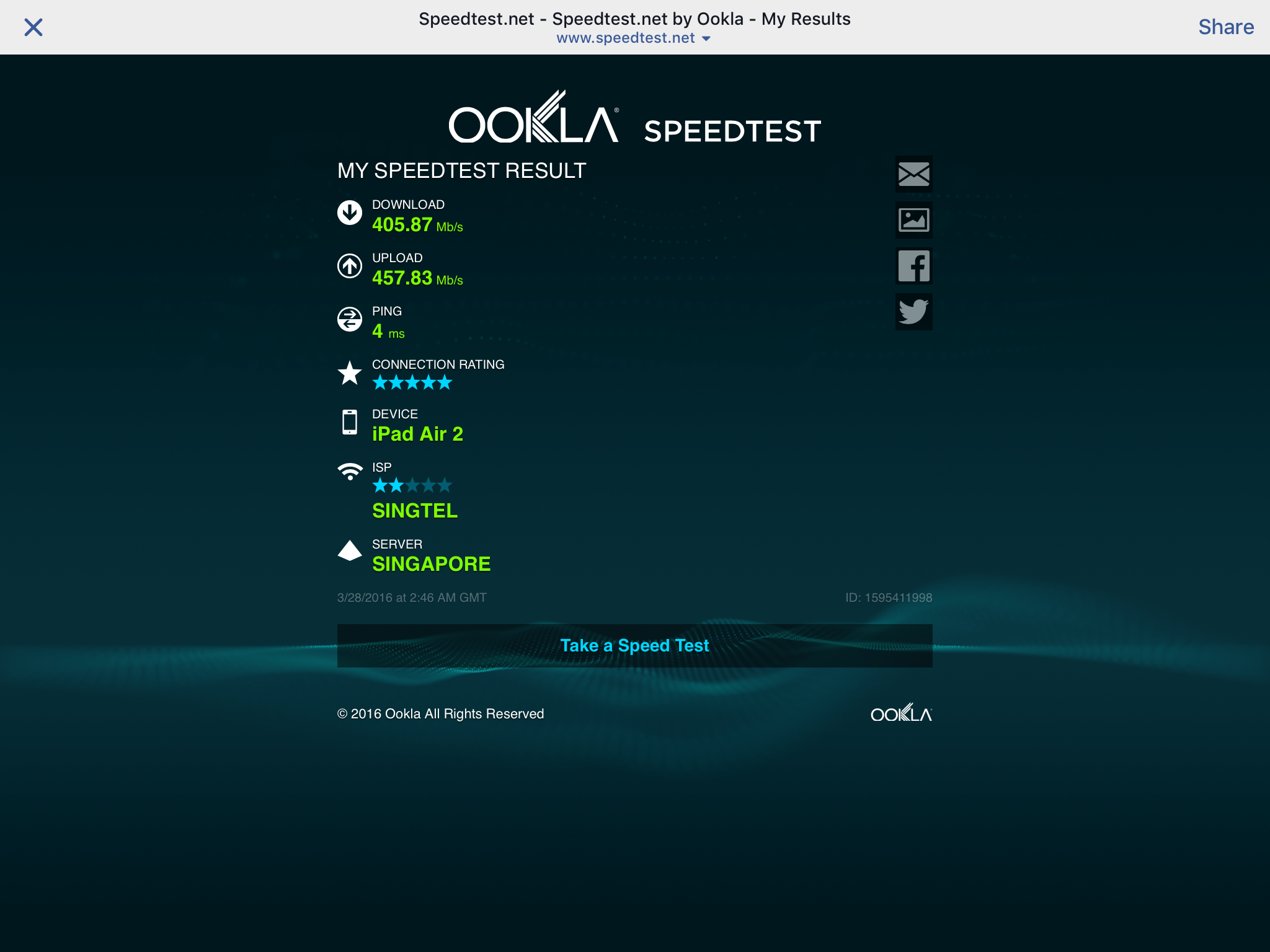Click the 3/28/2016 timestamp text
Image resolution: width=1270 pixels, height=952 pixels.
(x=412, y=597)
